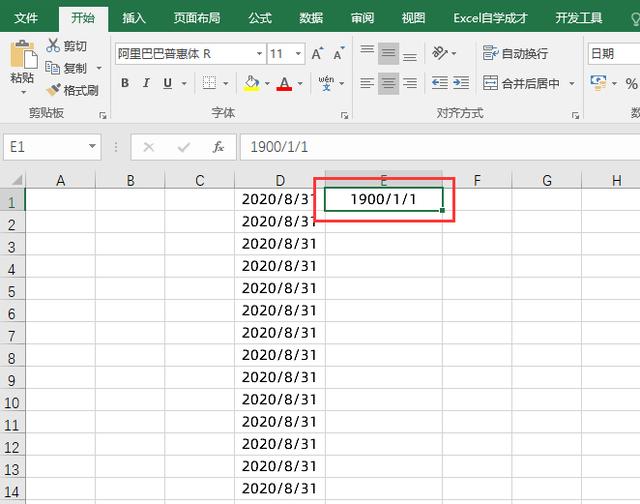Open the paste options arrow
The height and width of the screenshot is (504, 640).
tap(23, 93)
